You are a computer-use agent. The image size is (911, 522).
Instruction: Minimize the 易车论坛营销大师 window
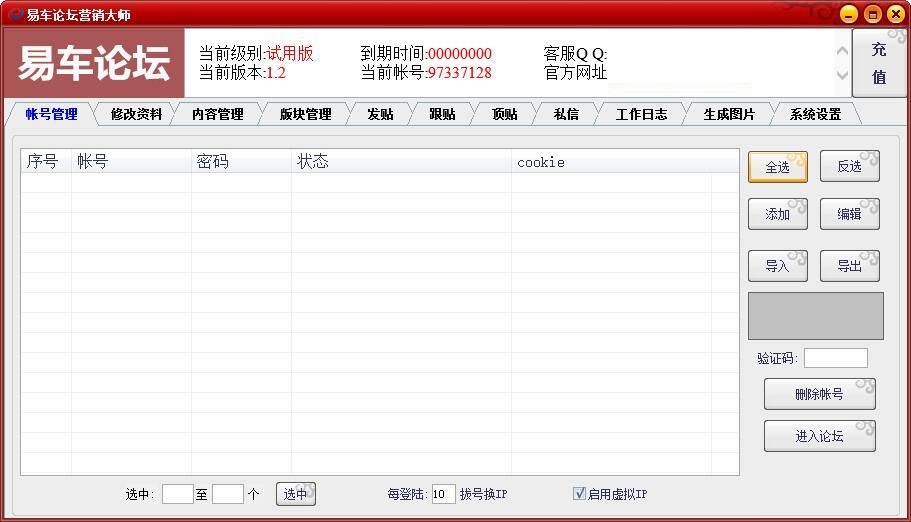849,14
